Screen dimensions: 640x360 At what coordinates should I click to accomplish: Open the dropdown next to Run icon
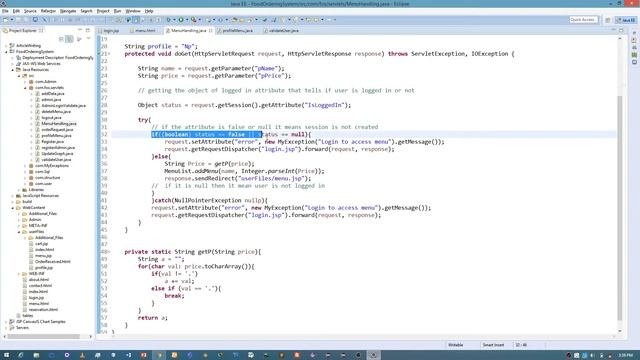click(187, 20)
